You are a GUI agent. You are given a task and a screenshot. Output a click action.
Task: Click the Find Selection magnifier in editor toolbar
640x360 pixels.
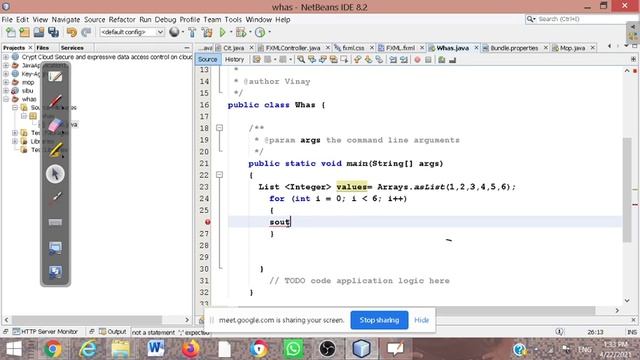tap(301, 60)
